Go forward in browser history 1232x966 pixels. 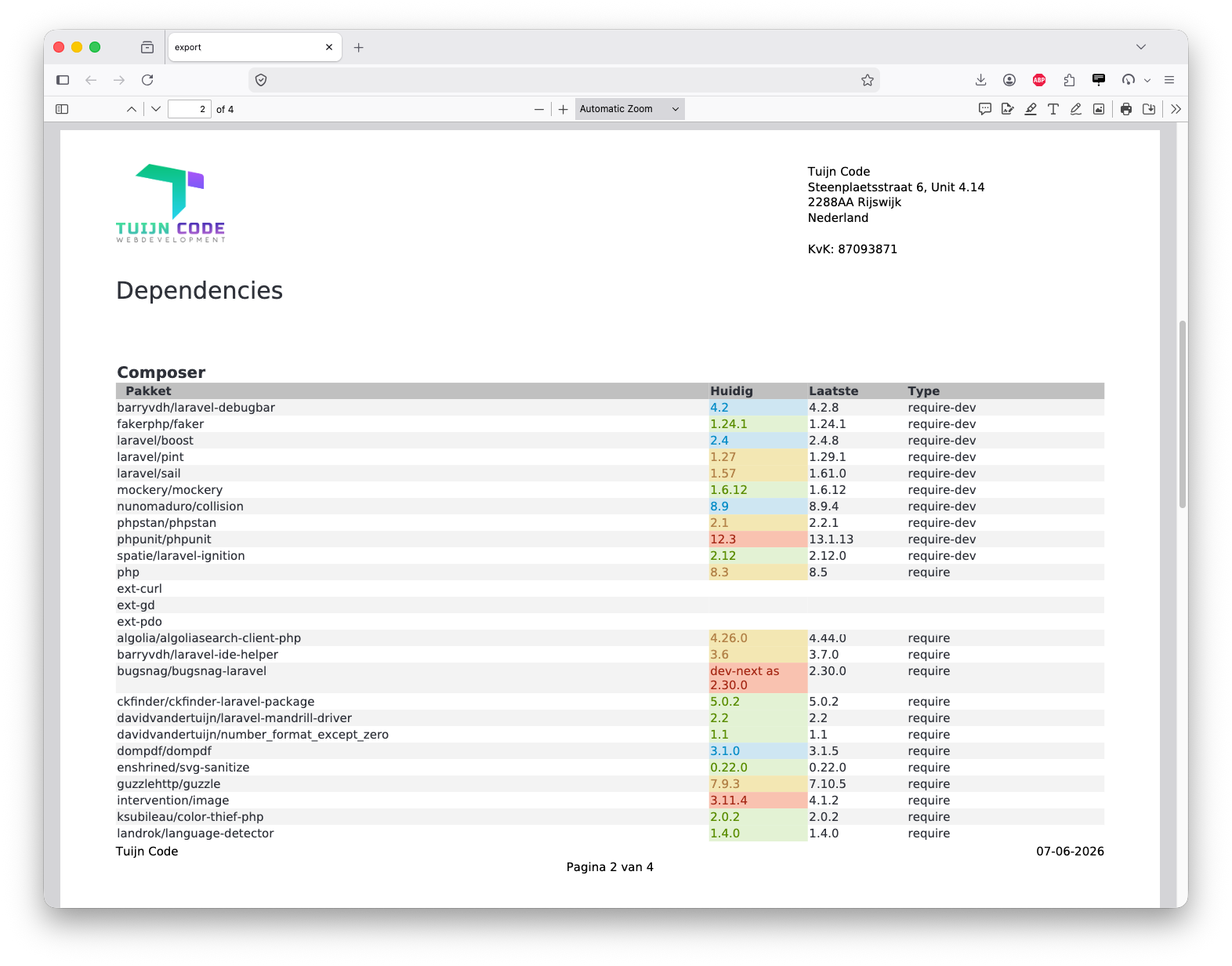[x=119, y=80]
